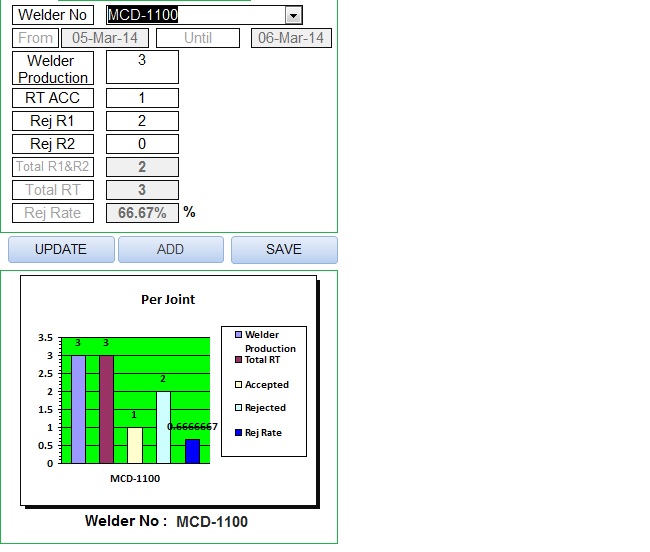Edit the Until date field 06-Mar-14
650x552 pixels.
[291, 38]
